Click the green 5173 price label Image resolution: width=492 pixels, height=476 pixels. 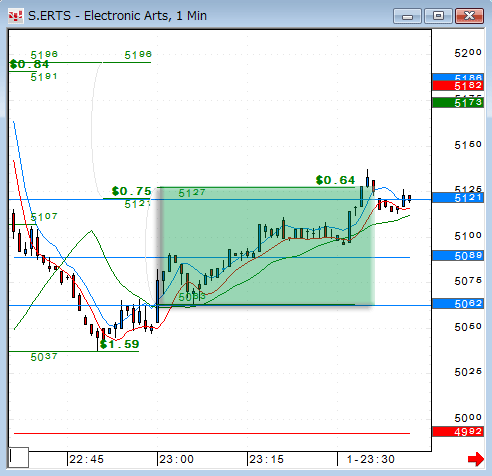[458, 102]
